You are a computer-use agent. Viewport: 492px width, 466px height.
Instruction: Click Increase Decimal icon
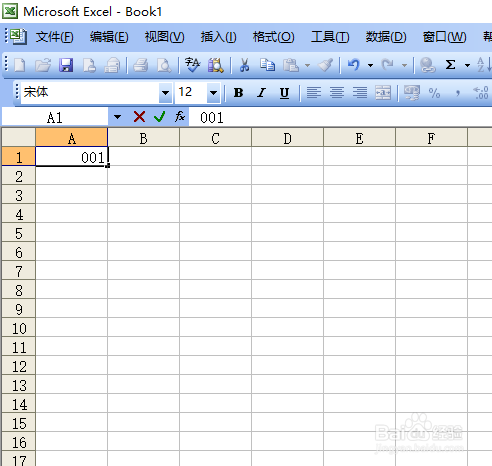click(481, 92)
